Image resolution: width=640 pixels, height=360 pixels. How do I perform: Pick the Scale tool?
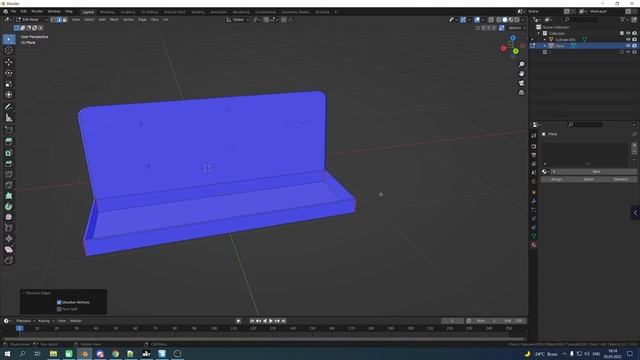(9, 84)
